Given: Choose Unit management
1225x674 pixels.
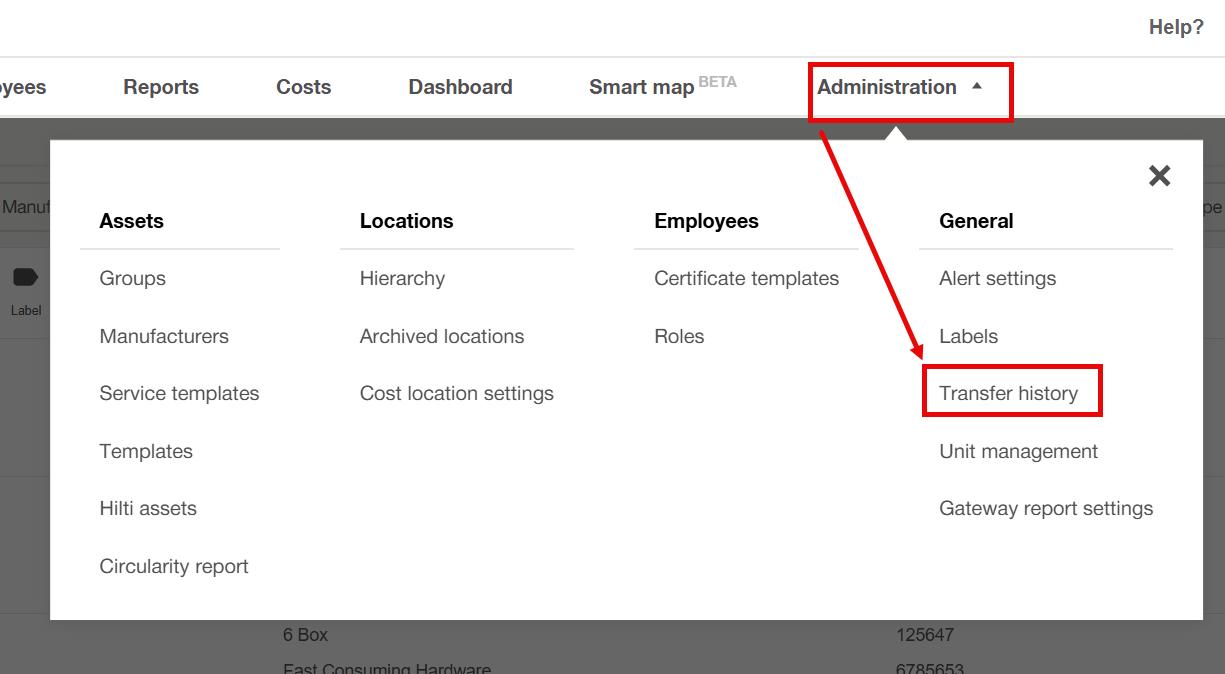Looking at the screenshot, I should 1018,452.
